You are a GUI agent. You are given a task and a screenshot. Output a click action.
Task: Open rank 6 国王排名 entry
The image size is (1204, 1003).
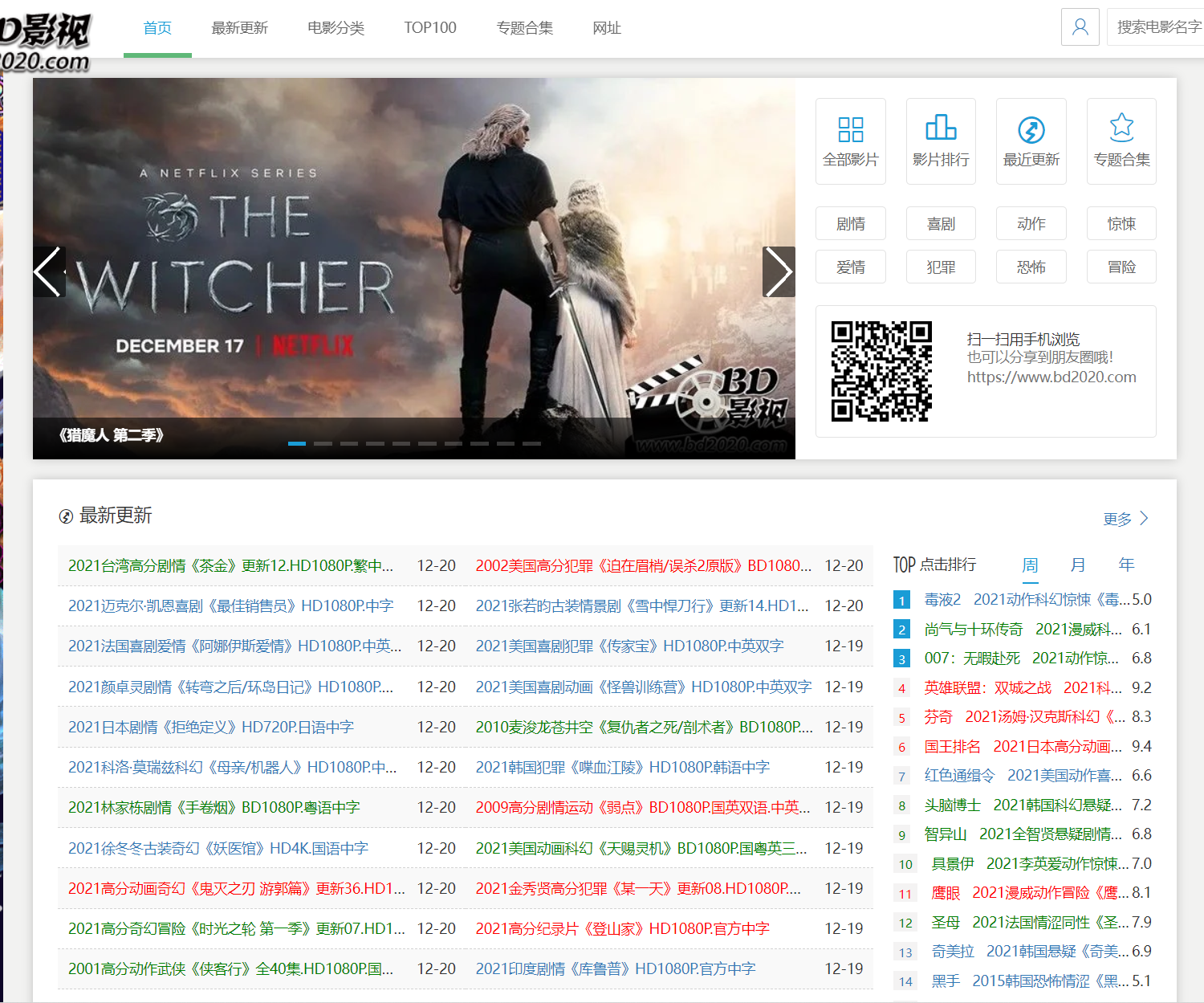1023,746
